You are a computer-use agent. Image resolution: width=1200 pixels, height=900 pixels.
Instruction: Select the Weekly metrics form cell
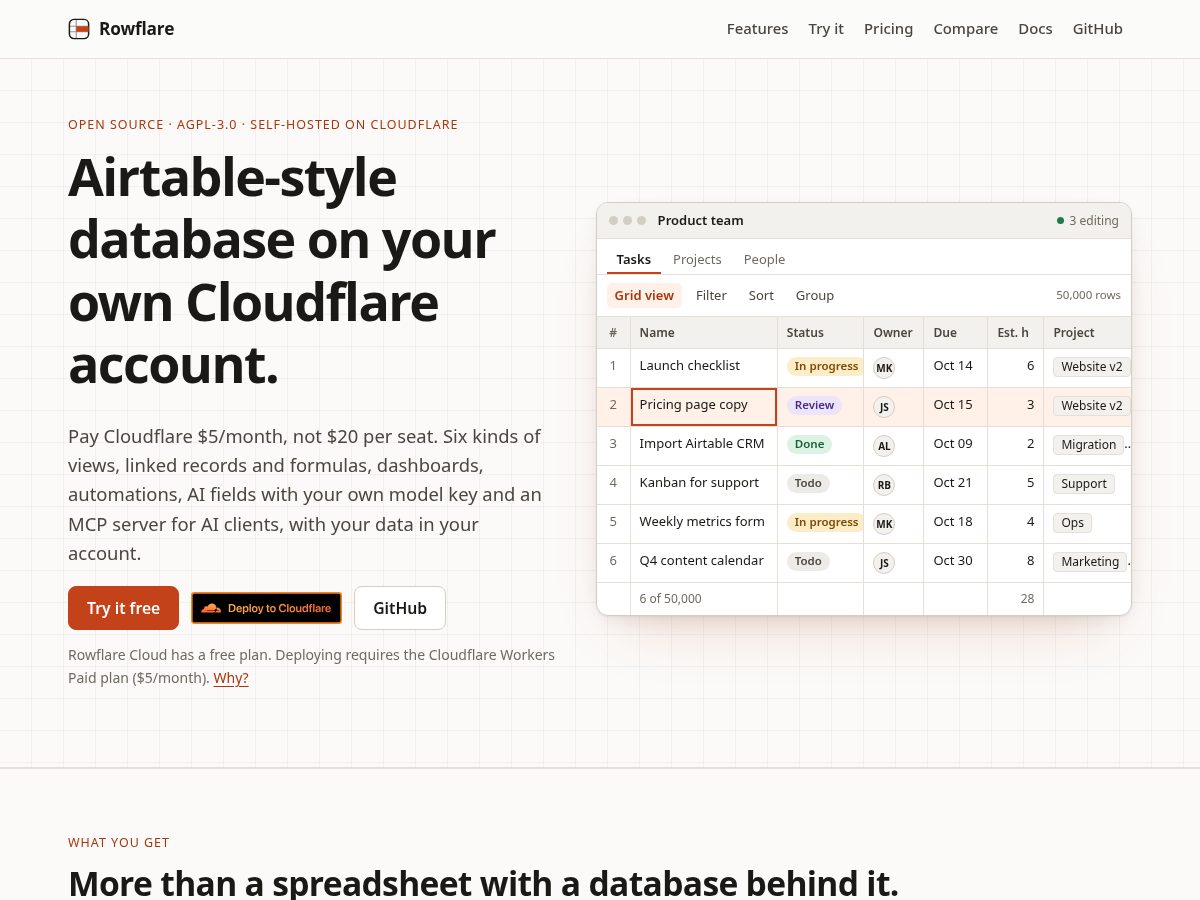pos(704,524)
